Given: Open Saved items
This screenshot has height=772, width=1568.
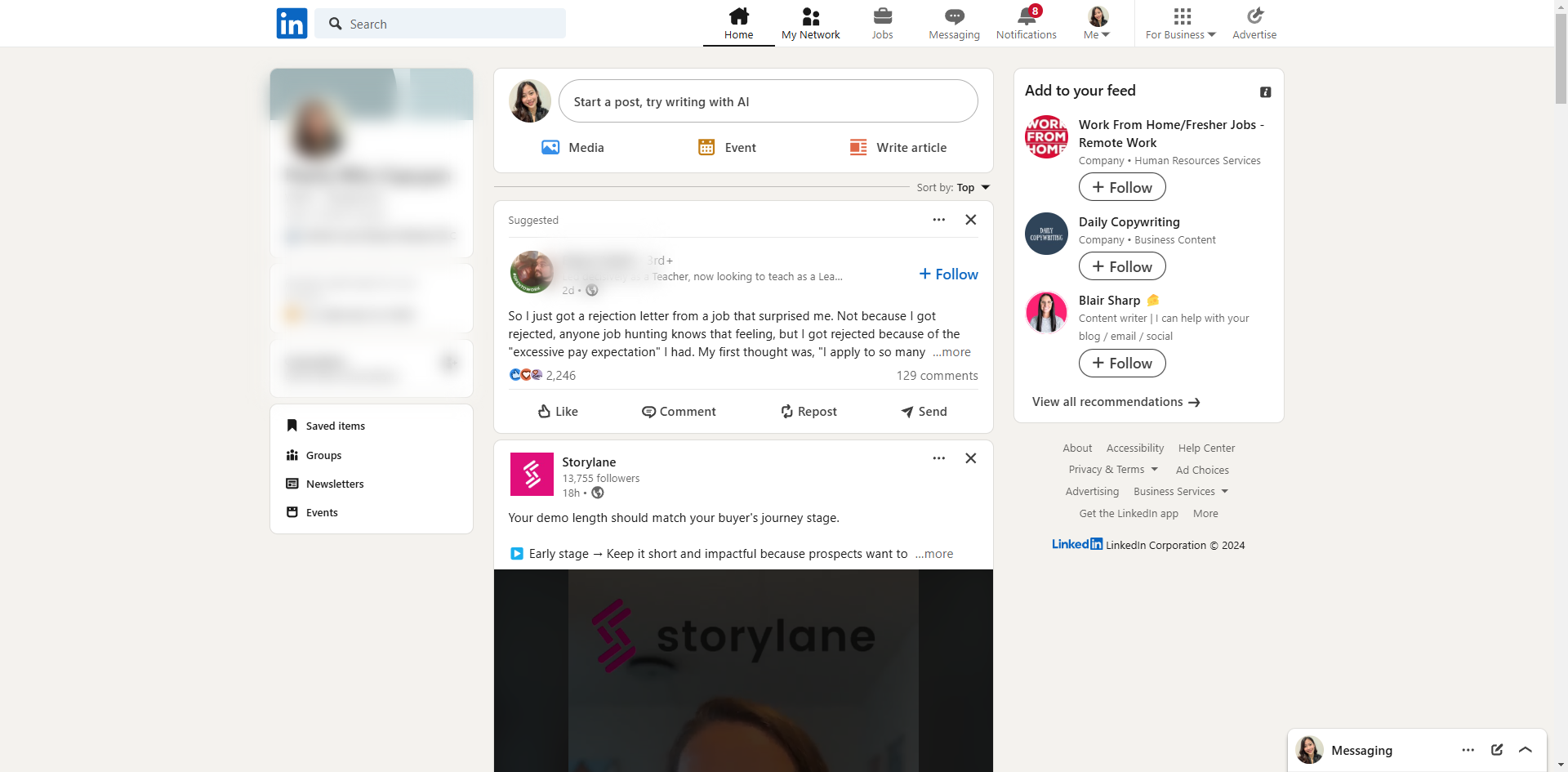Looking at the screenshot, I should tap(327, 426).
